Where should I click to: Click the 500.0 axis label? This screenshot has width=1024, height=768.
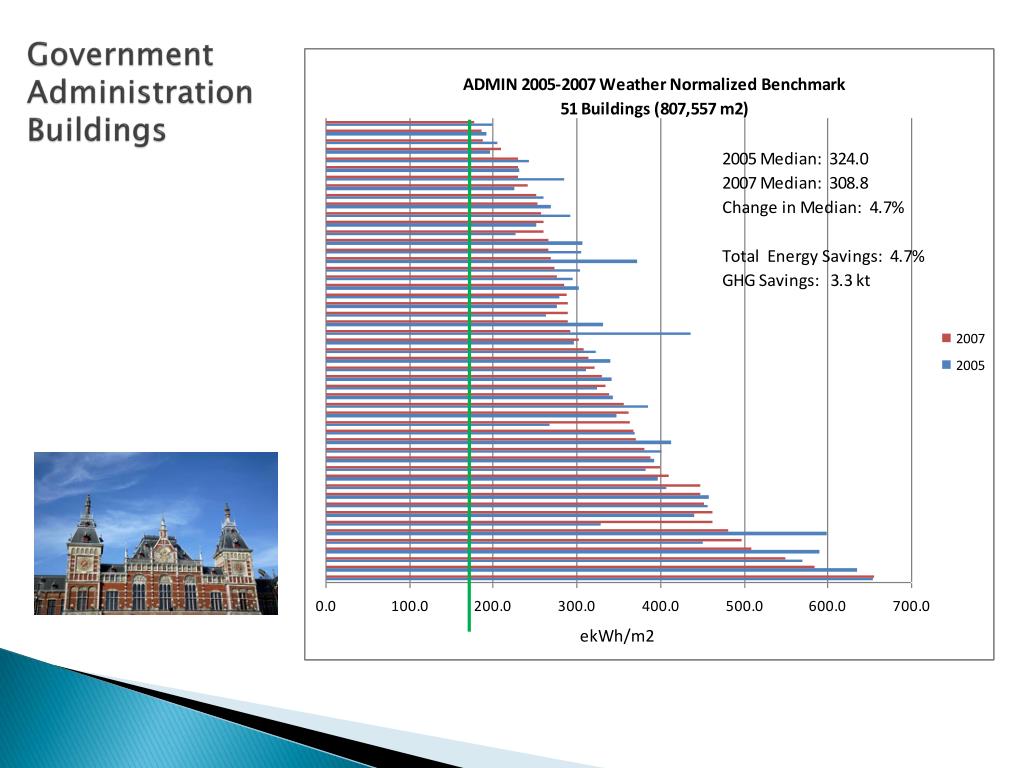tap(744, 606)
